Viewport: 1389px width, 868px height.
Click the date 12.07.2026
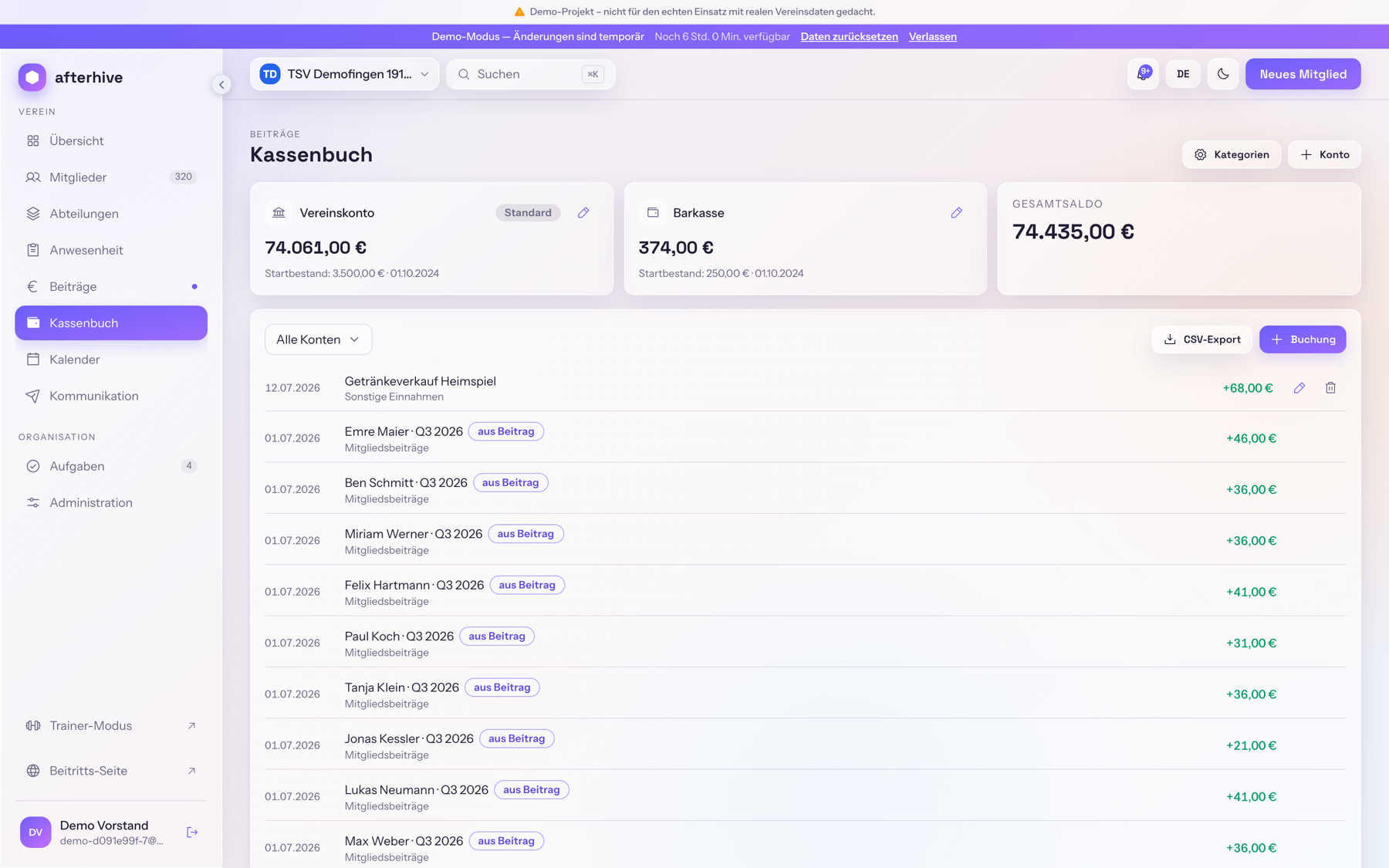click(x=292, y=388)
